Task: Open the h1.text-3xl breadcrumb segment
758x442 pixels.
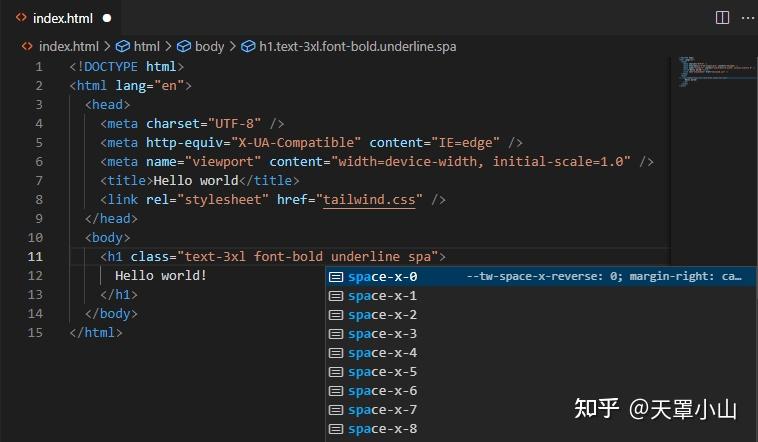Action: pos(358,46)
